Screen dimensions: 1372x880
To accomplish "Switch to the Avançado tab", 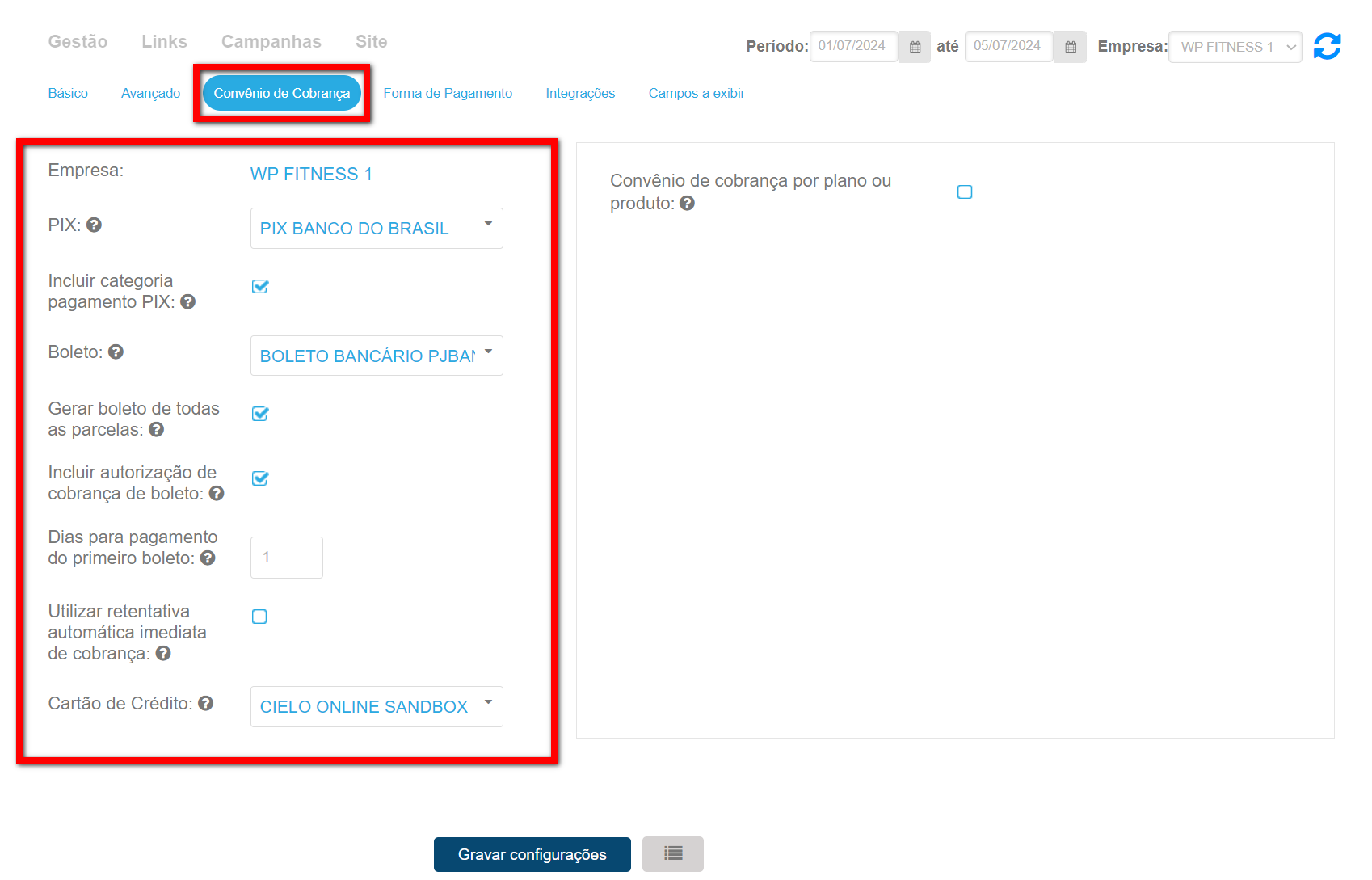I will pos(150,93).
